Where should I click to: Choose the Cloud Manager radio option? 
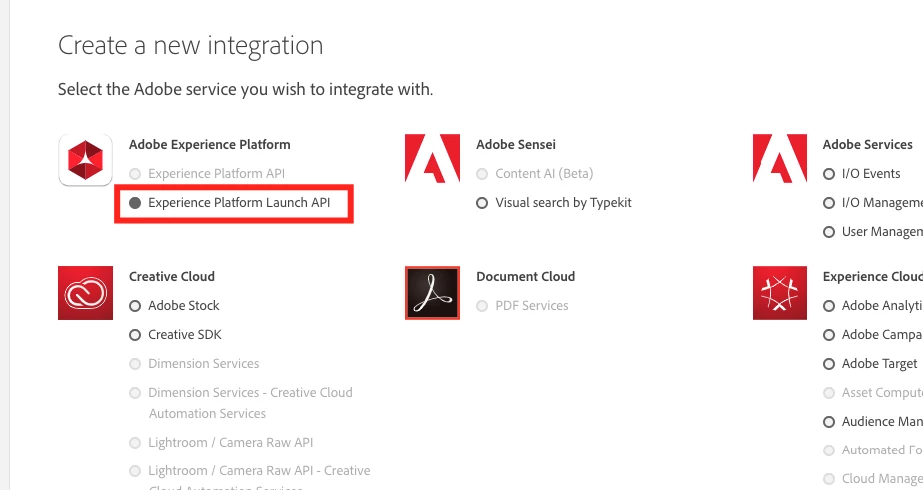829,479
